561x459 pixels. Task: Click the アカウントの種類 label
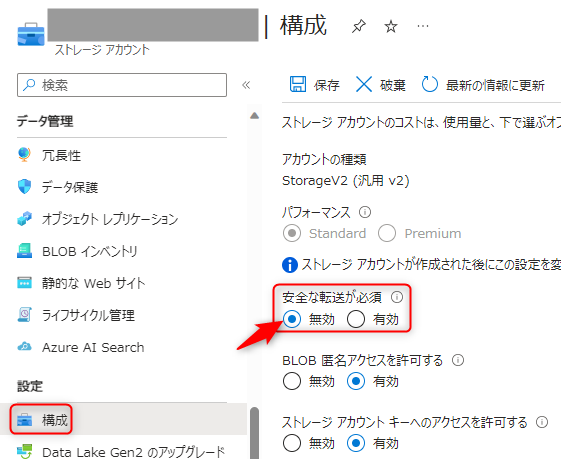click(324, 159)
